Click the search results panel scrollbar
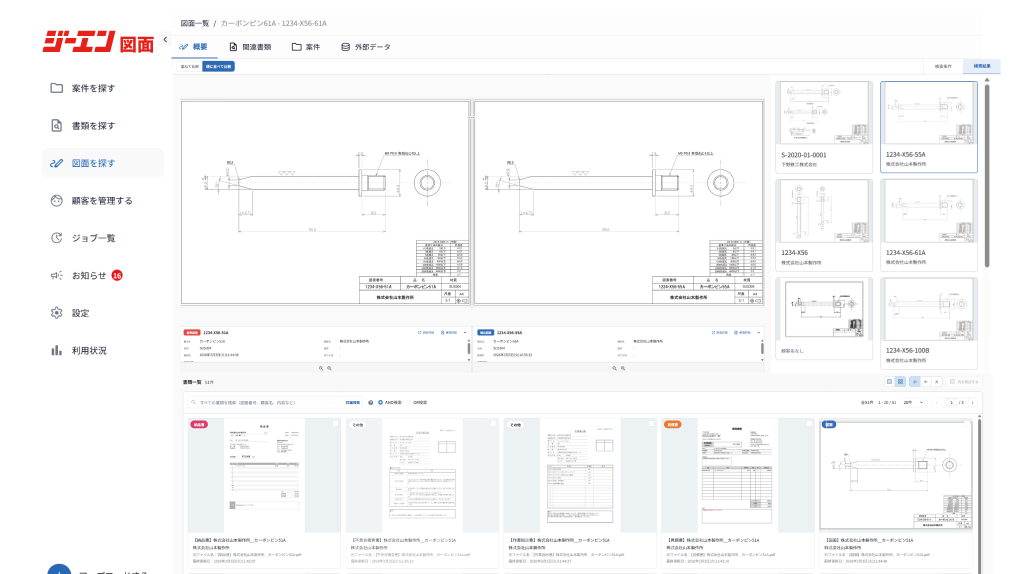The image size is (1024, 574). [987, 170]
